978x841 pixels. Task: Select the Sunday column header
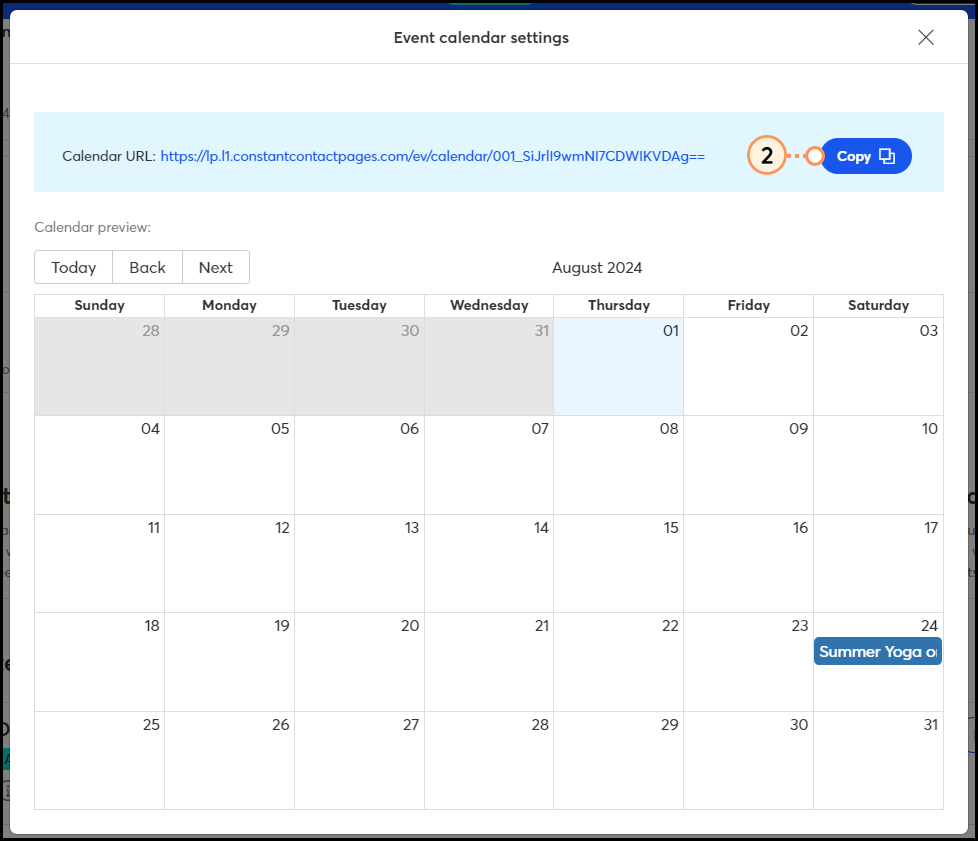click(x=100, y=305)
